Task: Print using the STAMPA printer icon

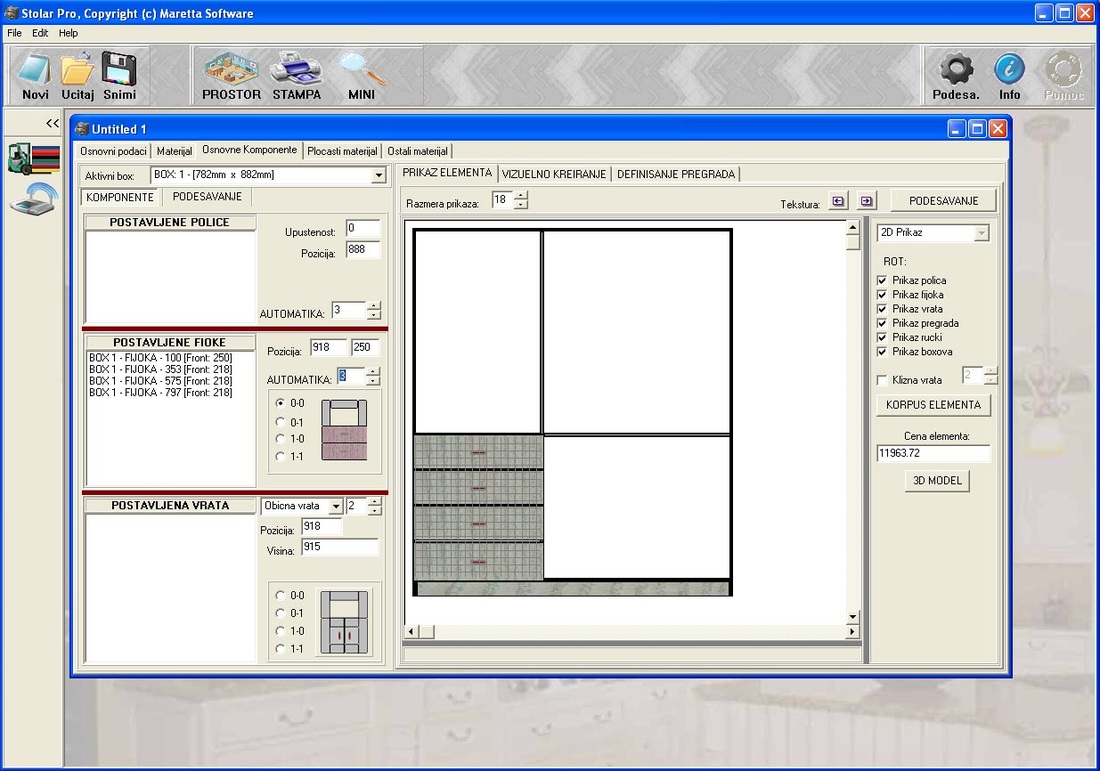Action: point(296,70)
